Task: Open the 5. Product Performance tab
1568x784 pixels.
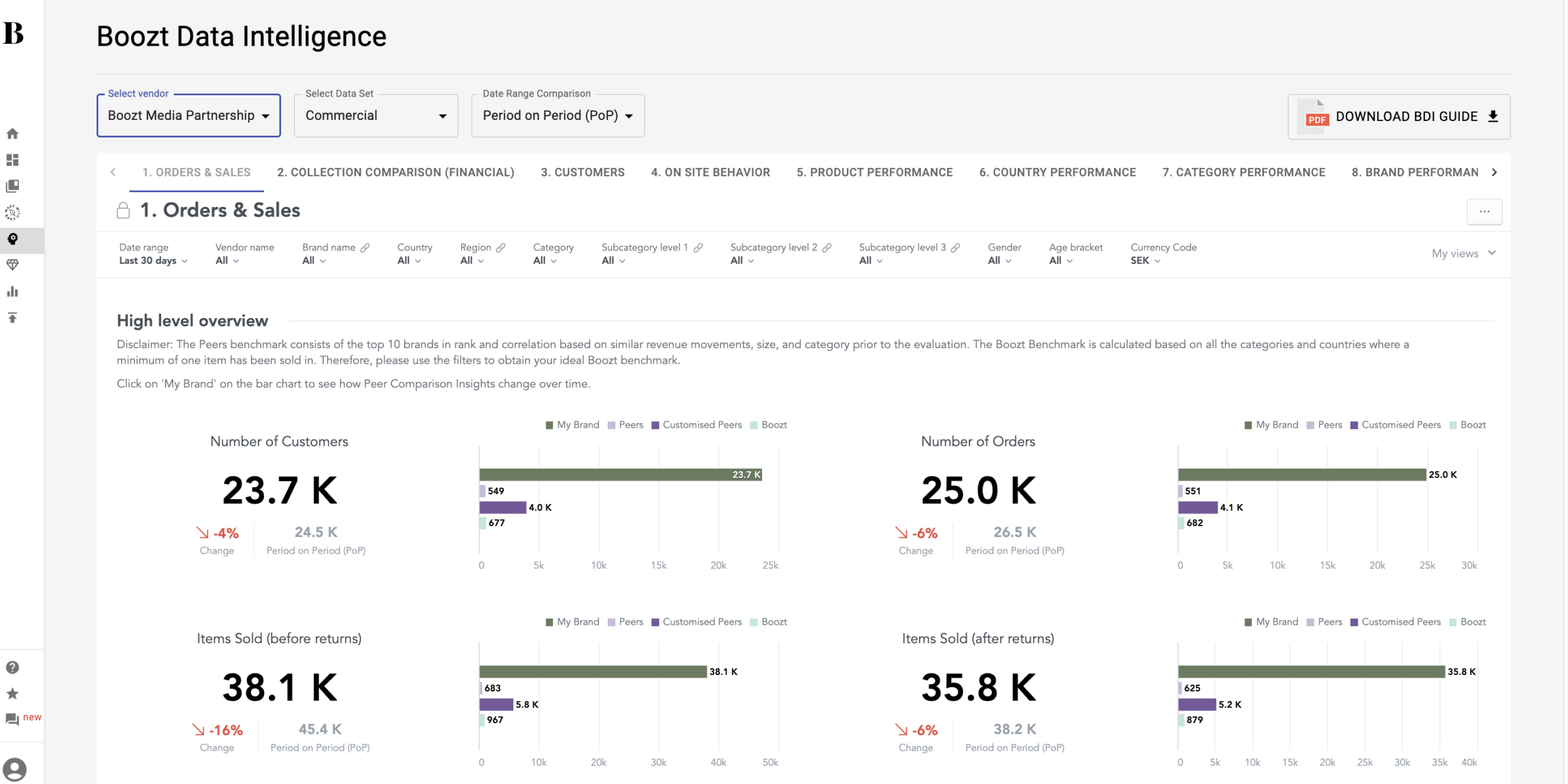Action: 874,172
